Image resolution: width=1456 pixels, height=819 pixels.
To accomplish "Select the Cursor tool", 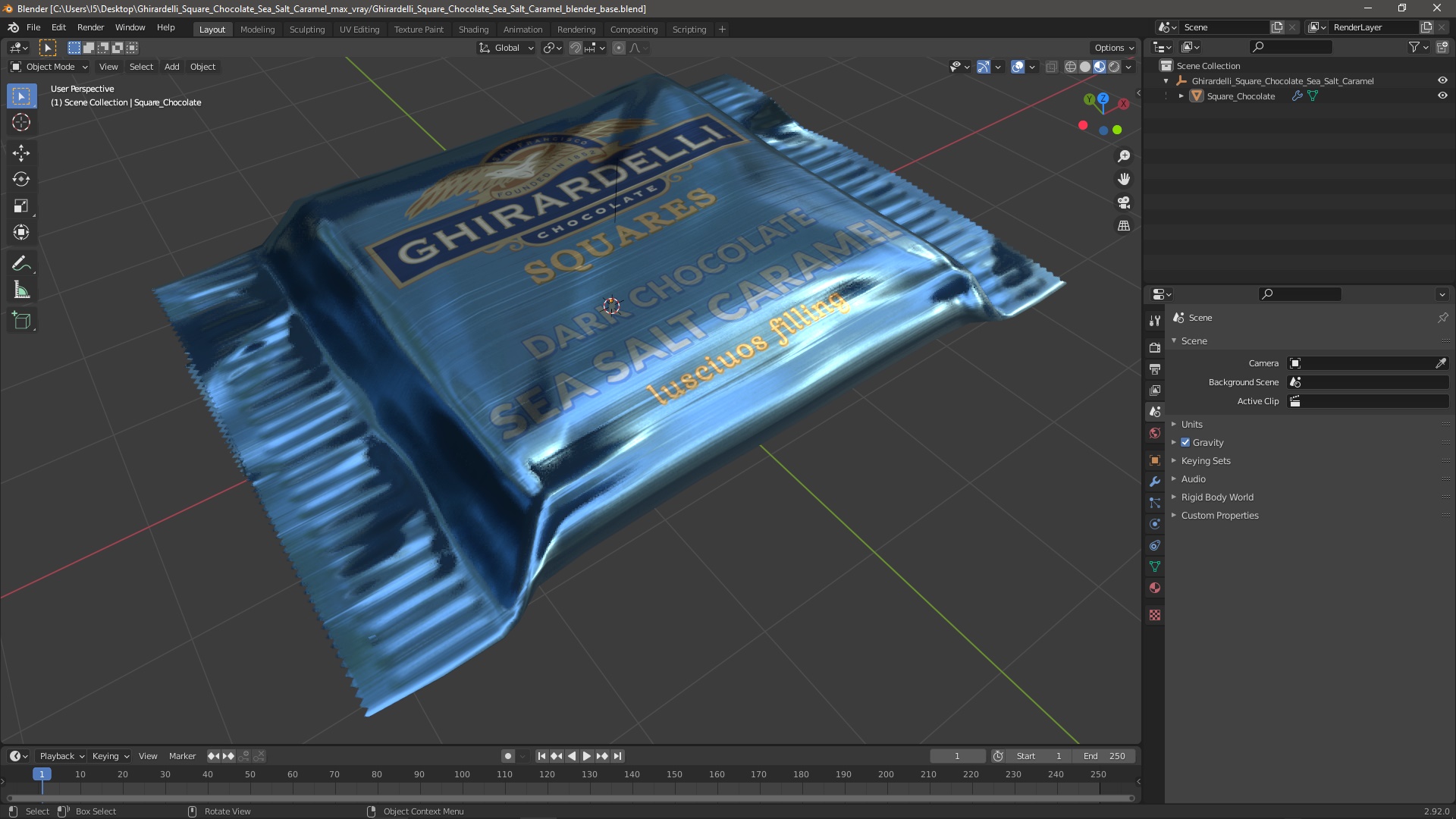I will coord(21,122).
